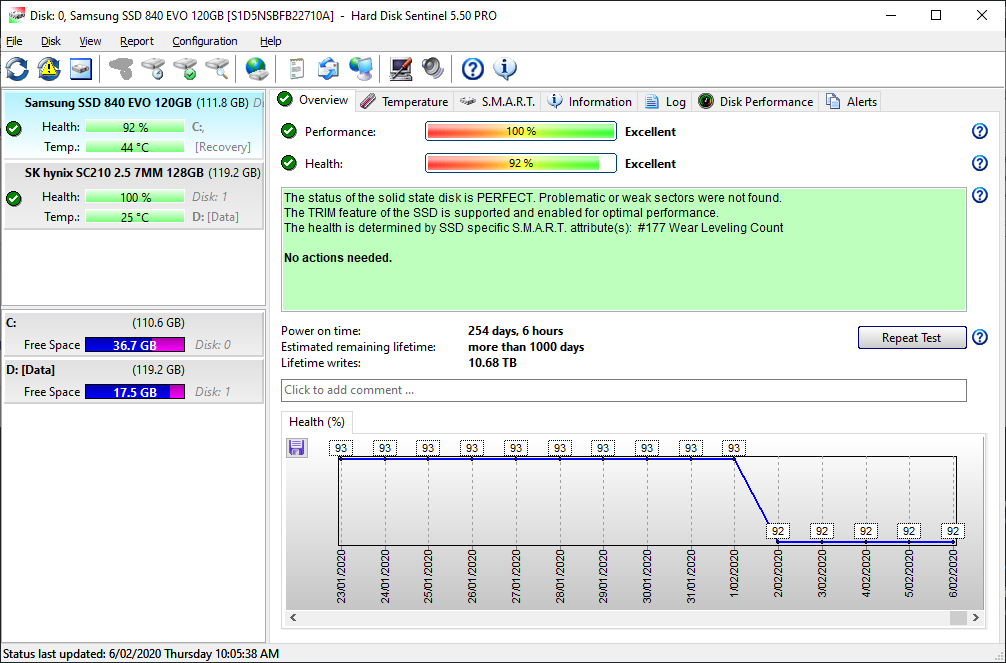Click the Repeat Test button
1006x663 pixels.
coord(912,338)
